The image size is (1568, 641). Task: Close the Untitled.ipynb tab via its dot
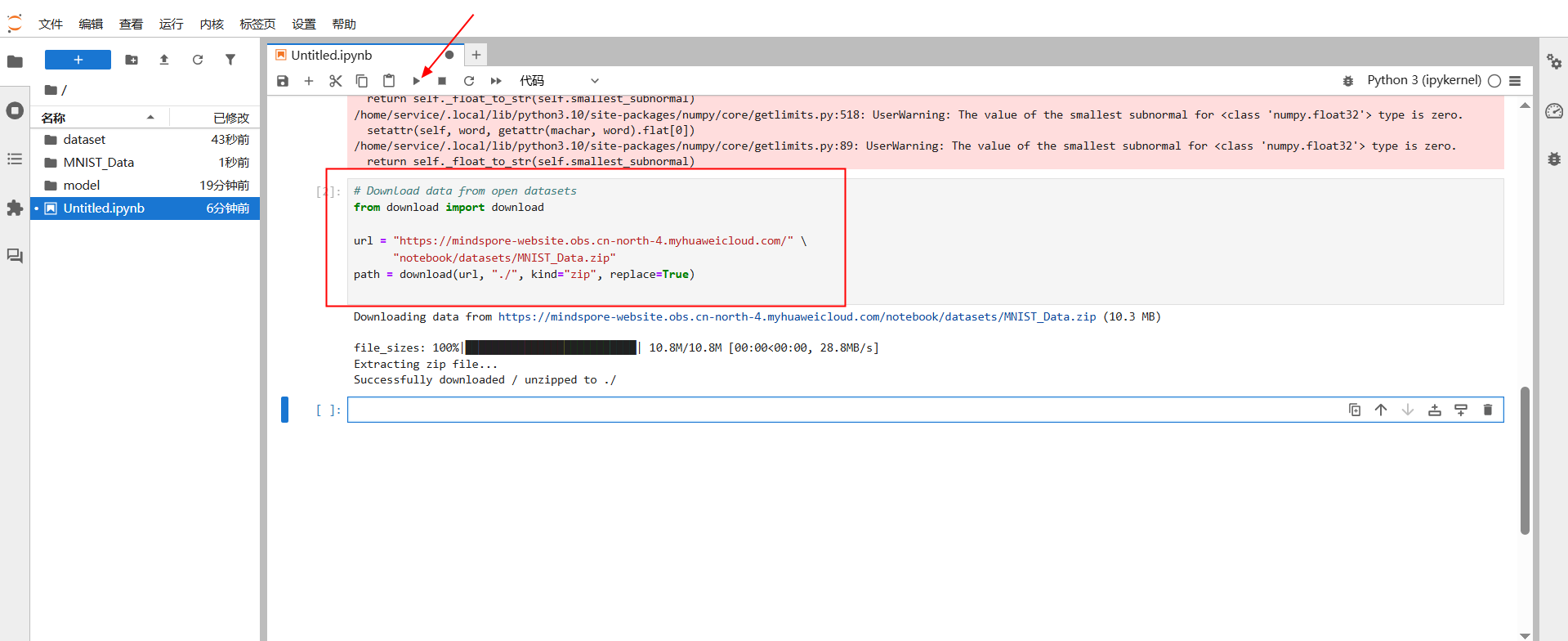click(x=449, y=55)
